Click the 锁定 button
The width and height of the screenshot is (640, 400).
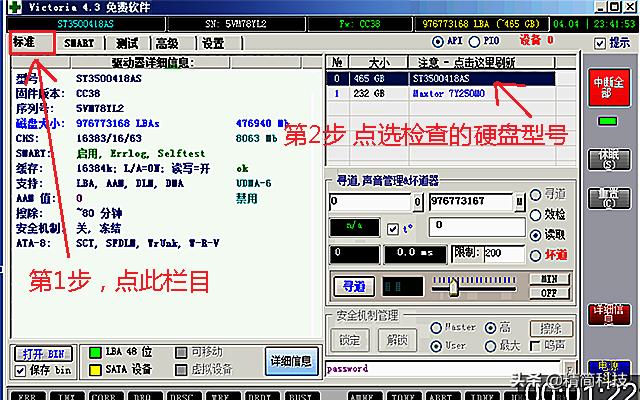[x=349, y=340]
